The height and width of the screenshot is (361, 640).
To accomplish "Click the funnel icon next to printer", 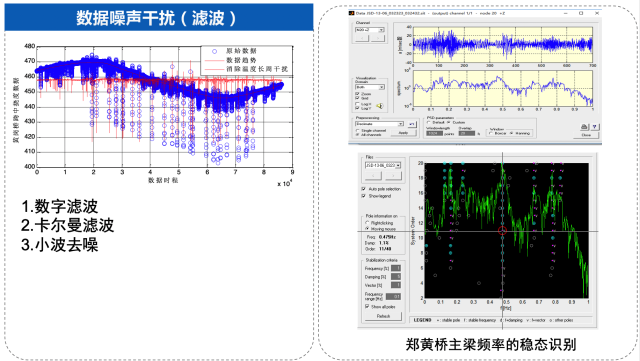I will click(x=595, y=127).
